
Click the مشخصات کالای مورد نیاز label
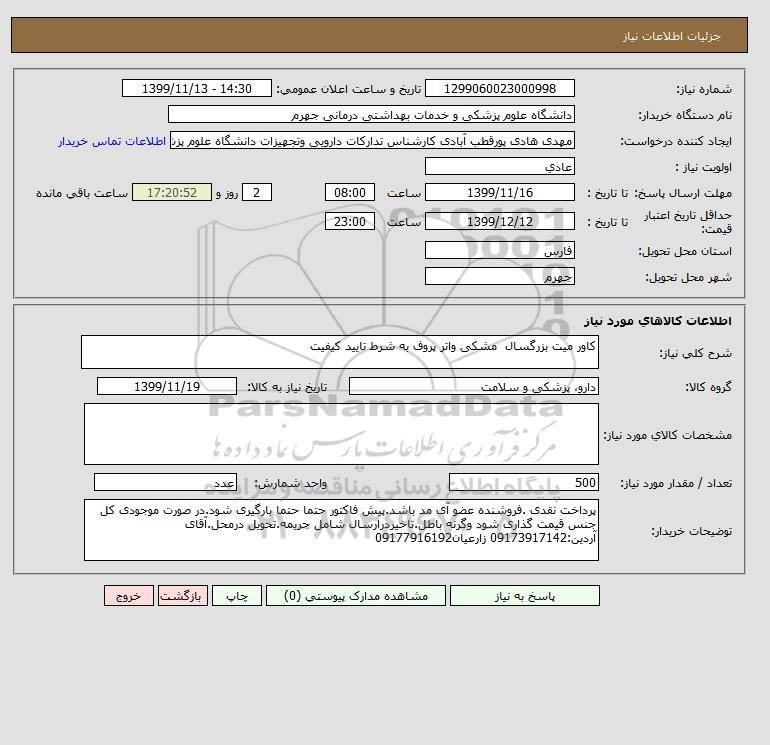tap(667, 435)
